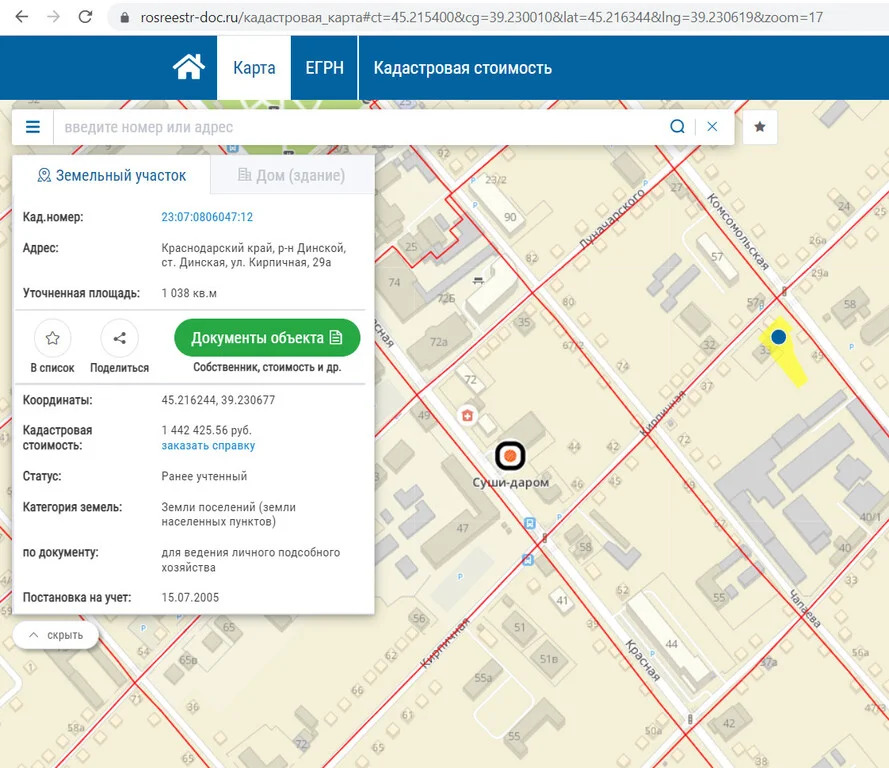Share parcel using the share icon
The width and height of the screenshot is (889, 768).
point(119,338)
